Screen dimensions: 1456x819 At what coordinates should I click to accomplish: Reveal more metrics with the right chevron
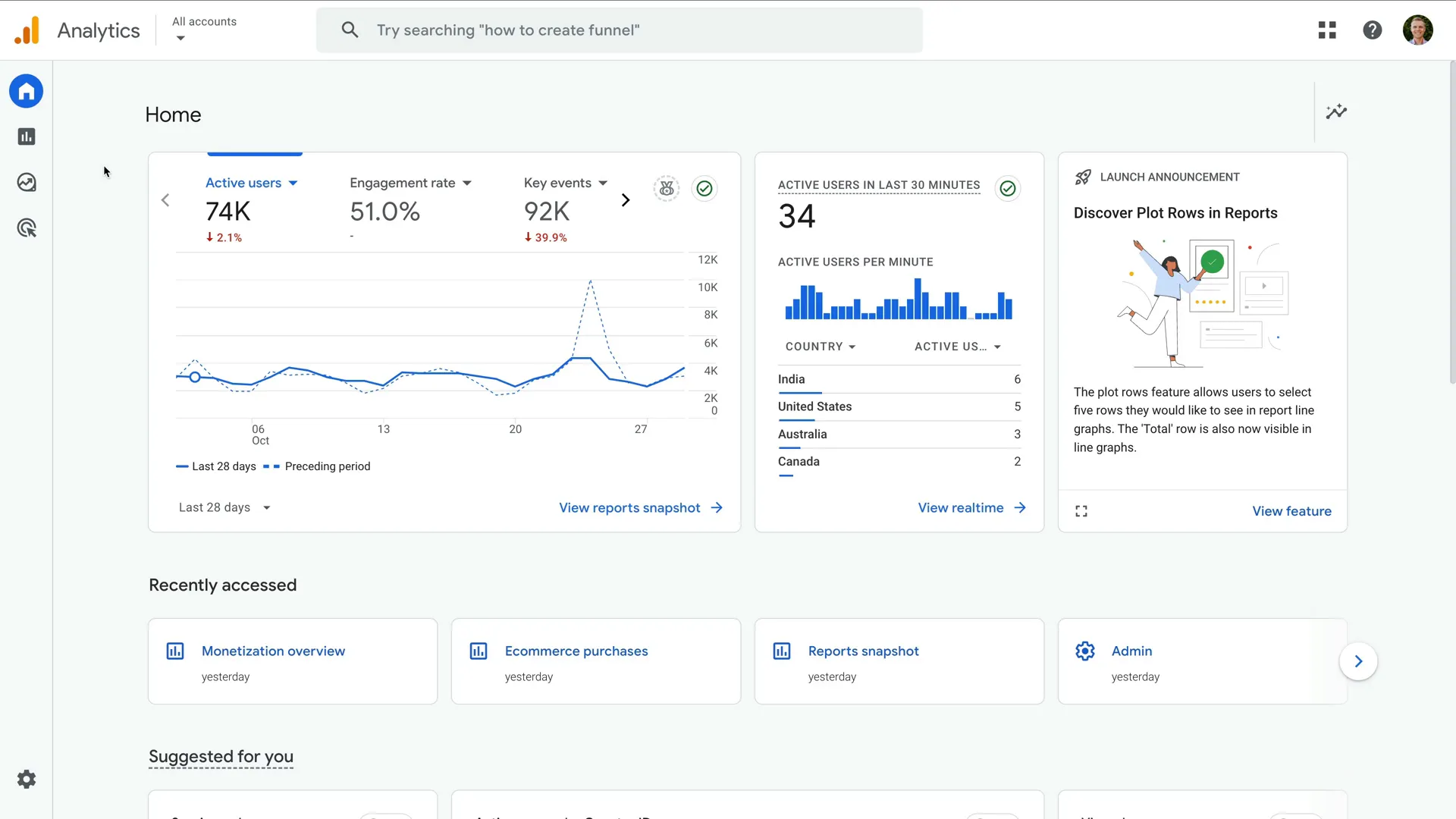tap(626, 199)
